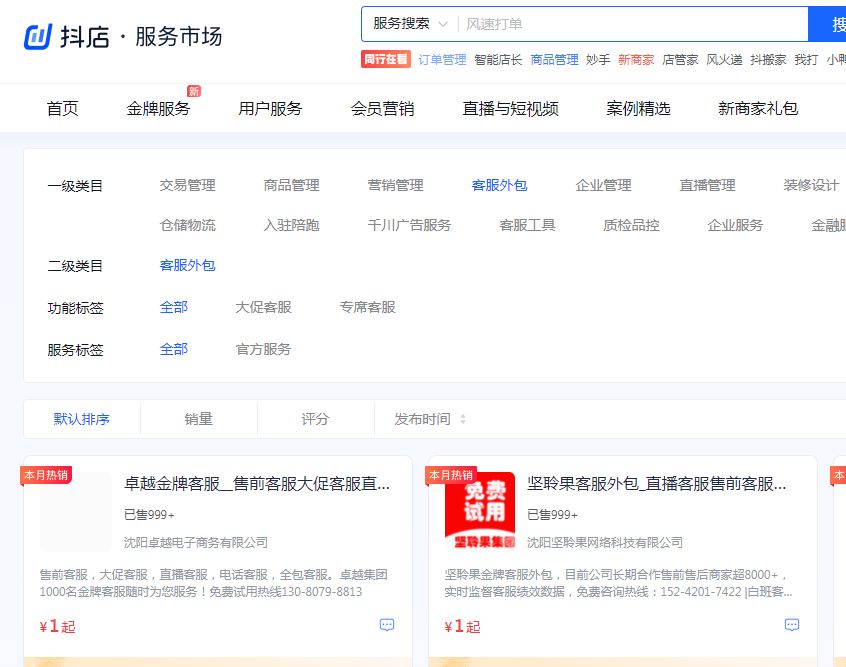The image size is (846, 667).
Task: Select 全部 under 功能标签
Action: (173, 307)
